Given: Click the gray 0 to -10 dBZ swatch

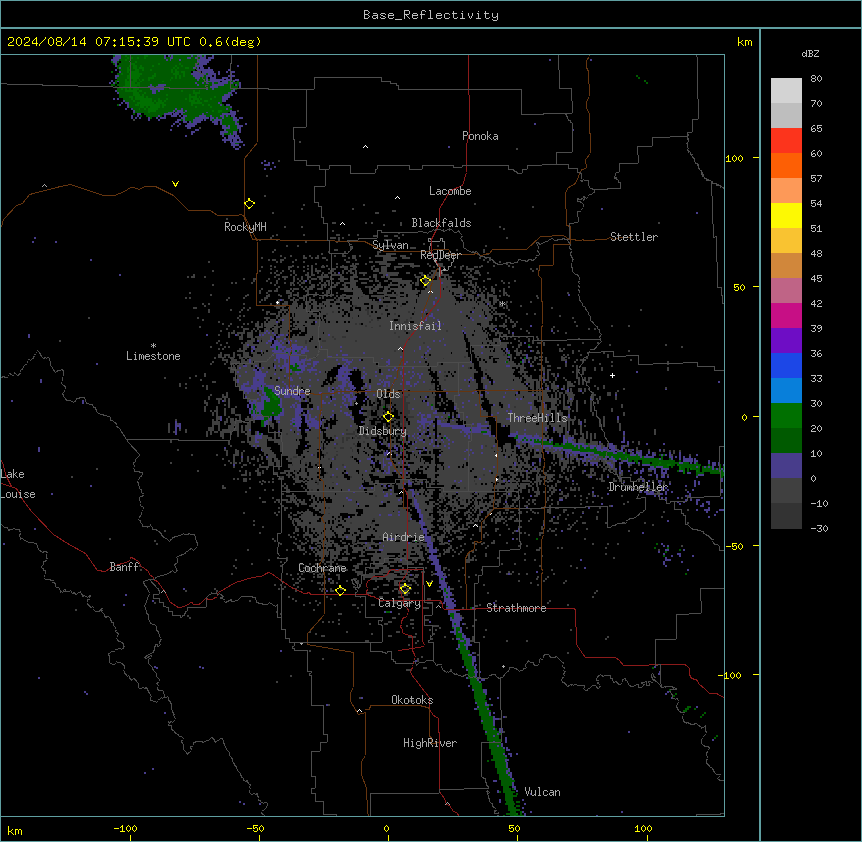Looking at the screenshot, I should tap(786, 491).
